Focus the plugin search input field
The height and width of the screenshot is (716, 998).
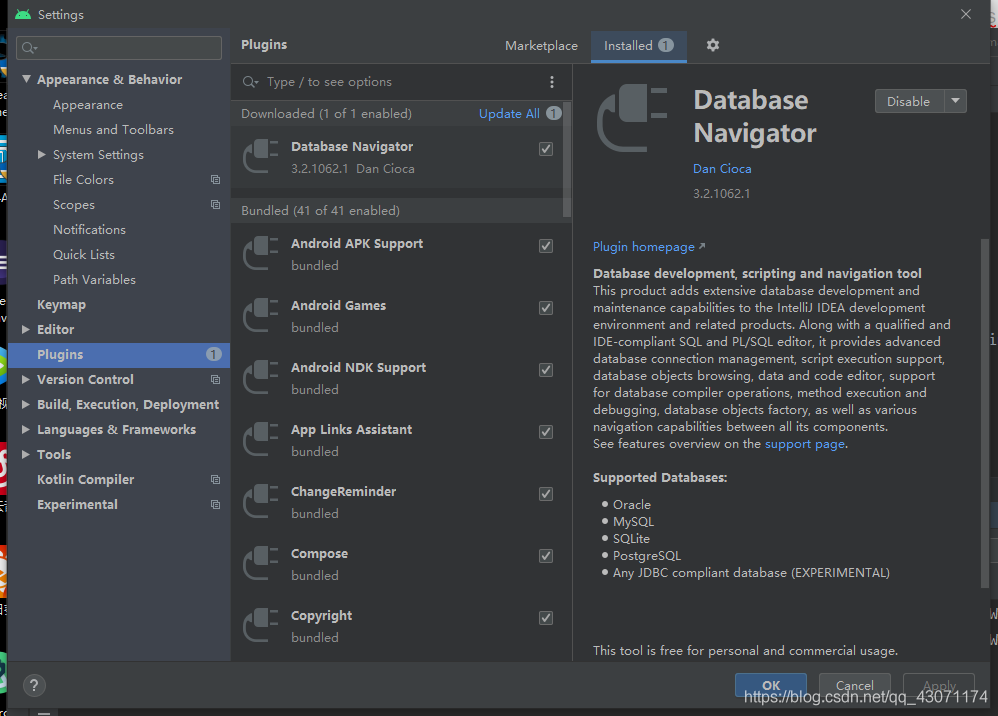pyautogui.click(x=401, y=81)
